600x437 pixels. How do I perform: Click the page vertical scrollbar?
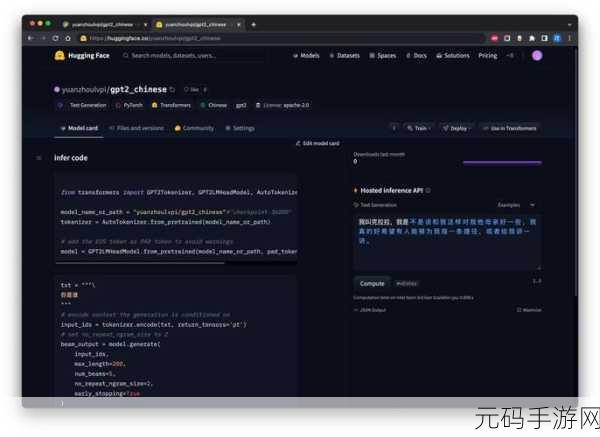575,172
